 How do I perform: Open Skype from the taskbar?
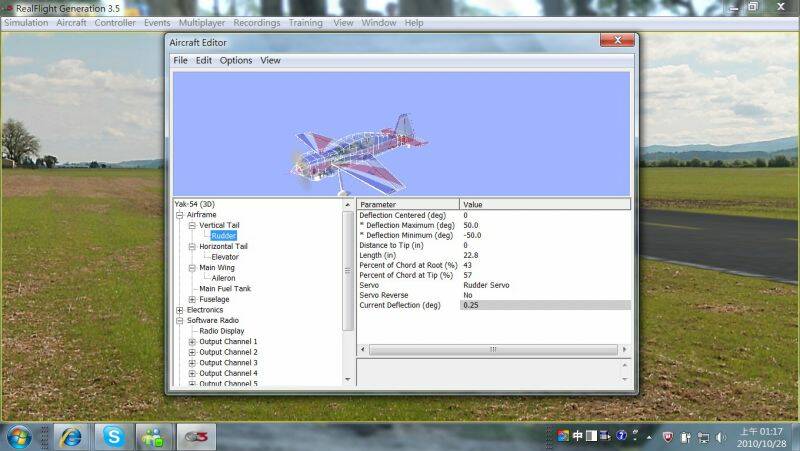(112, 436)
